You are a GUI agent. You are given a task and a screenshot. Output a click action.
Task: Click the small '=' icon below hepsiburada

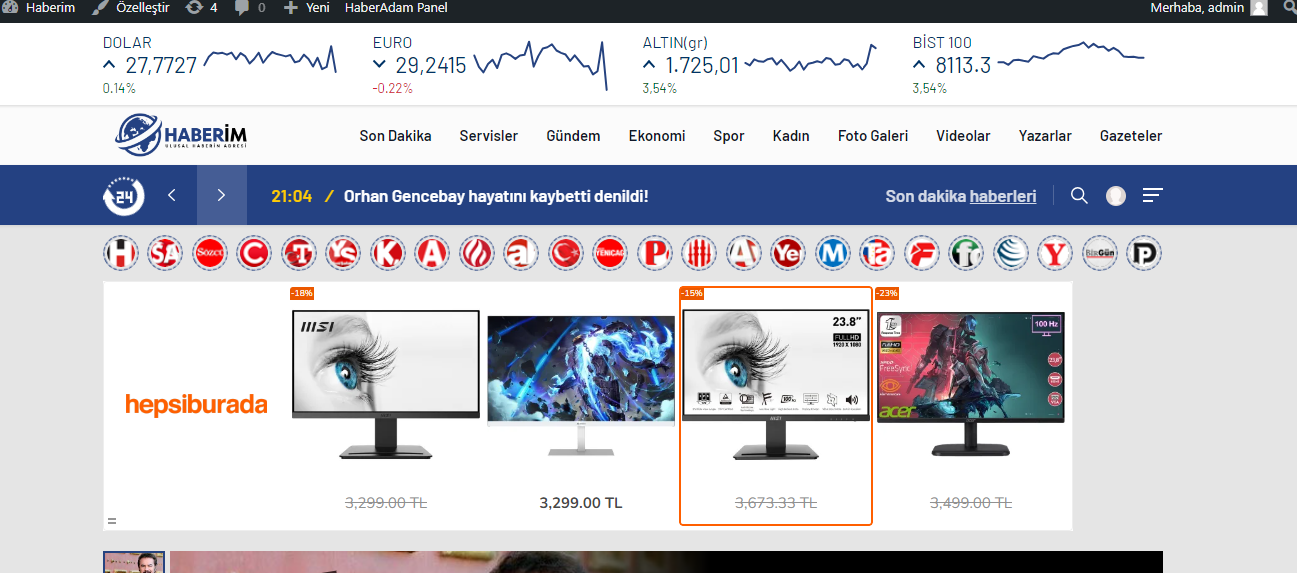point(112,521)
